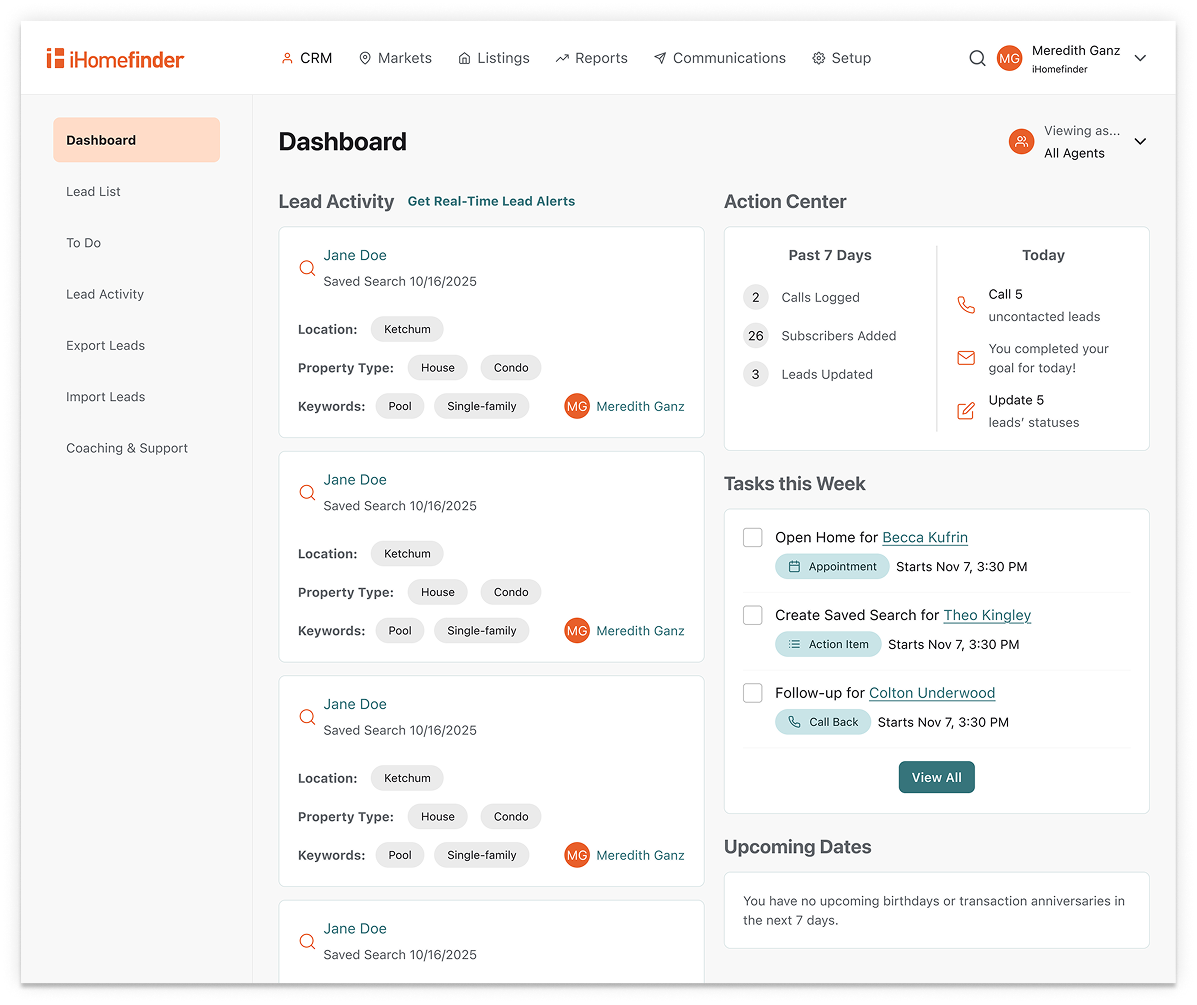Click the iHomefinder logo
The height and width of the screenshot is (1005, 1197).
(x=115, y=59)
